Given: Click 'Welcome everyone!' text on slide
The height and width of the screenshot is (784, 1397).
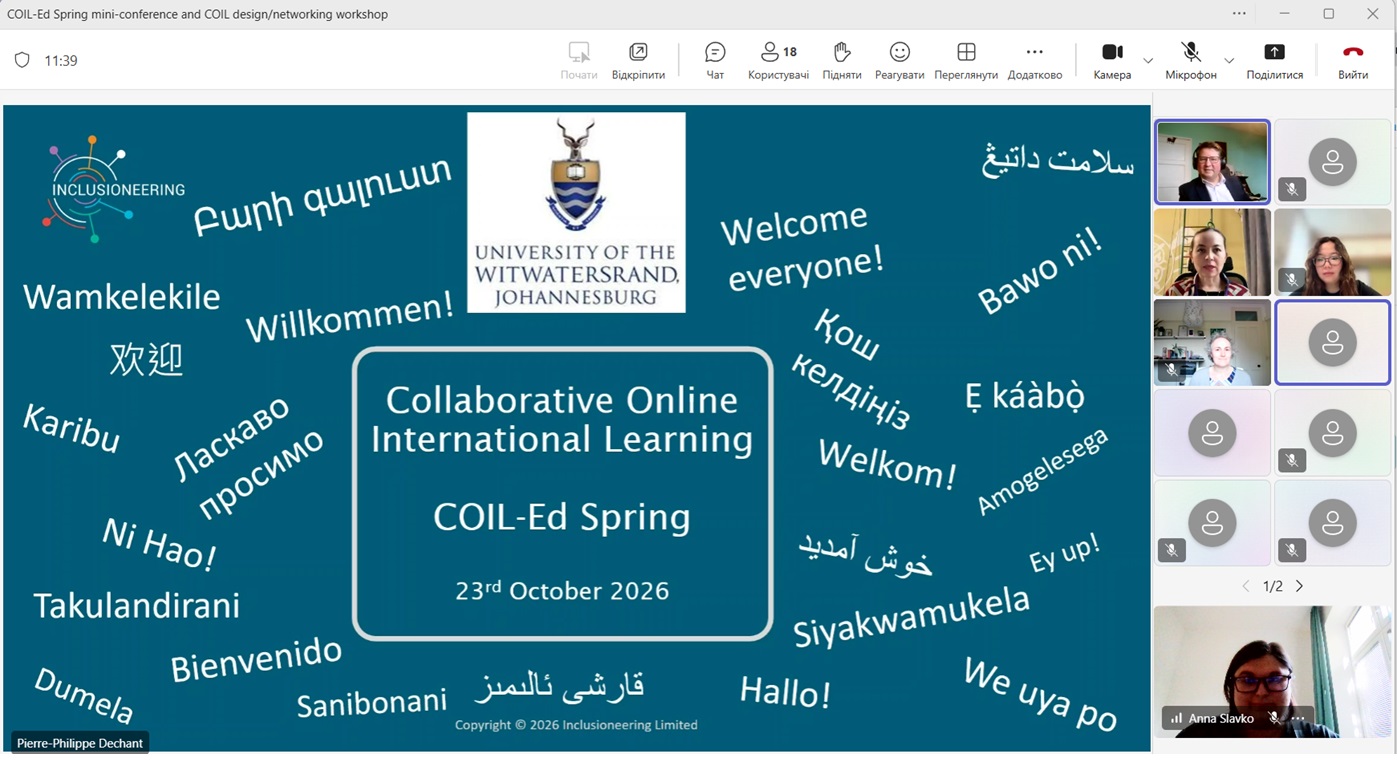Looking at the screenshot, I should coord(803,247).
